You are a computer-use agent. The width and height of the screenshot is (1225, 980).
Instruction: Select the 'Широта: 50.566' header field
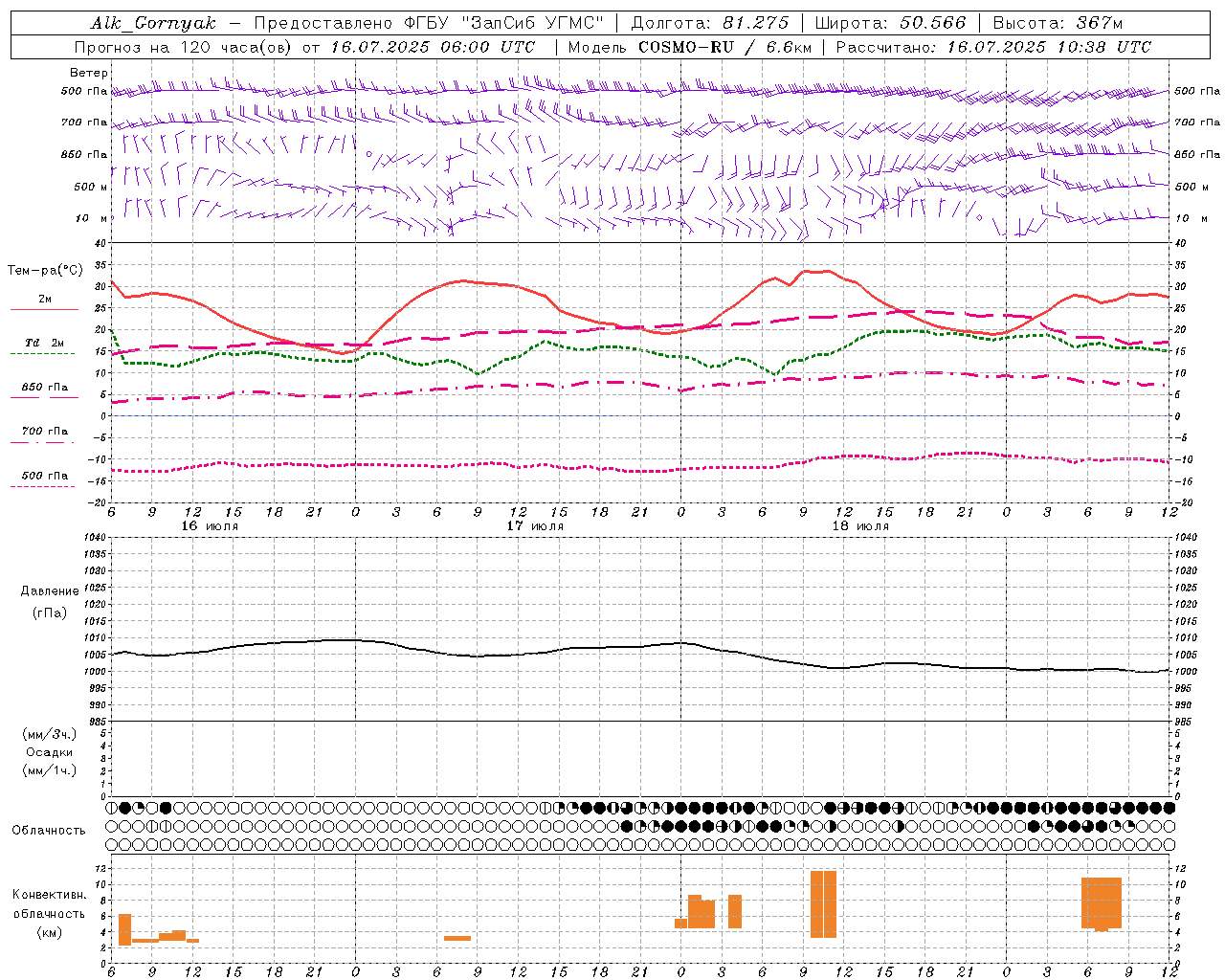click(890, 23)
